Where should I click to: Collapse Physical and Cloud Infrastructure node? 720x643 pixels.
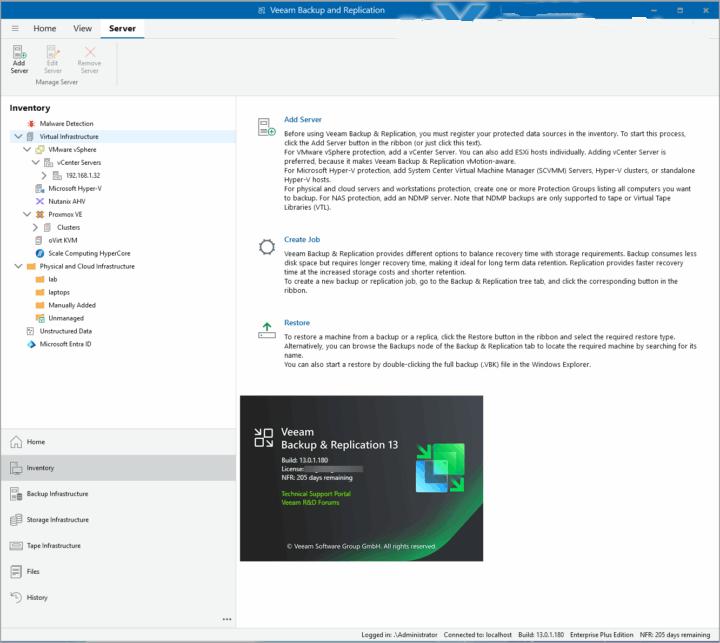pyautogui.click(x=18, y=266)
